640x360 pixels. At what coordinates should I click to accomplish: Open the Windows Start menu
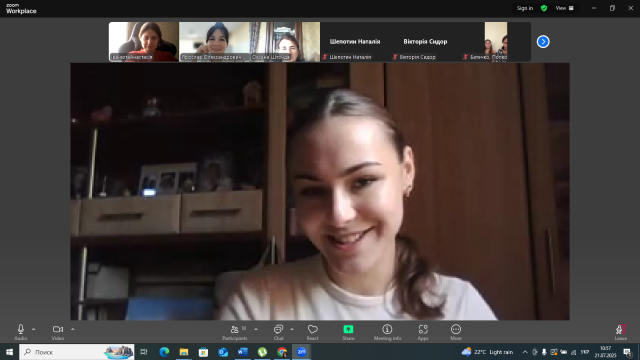[x=9, y=352]
